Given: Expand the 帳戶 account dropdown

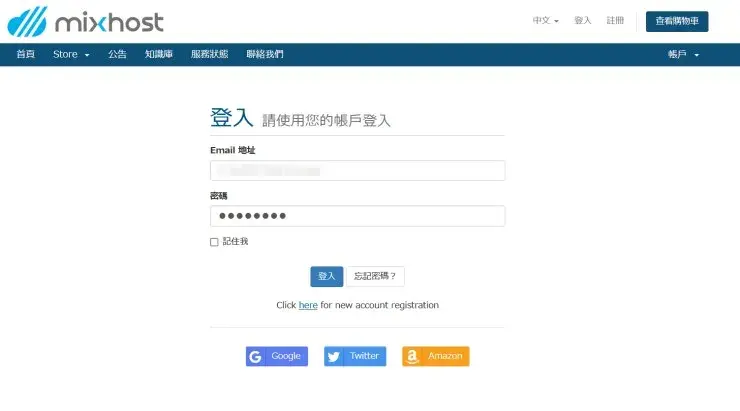Looking at the screenshot, I should (683, 54).
